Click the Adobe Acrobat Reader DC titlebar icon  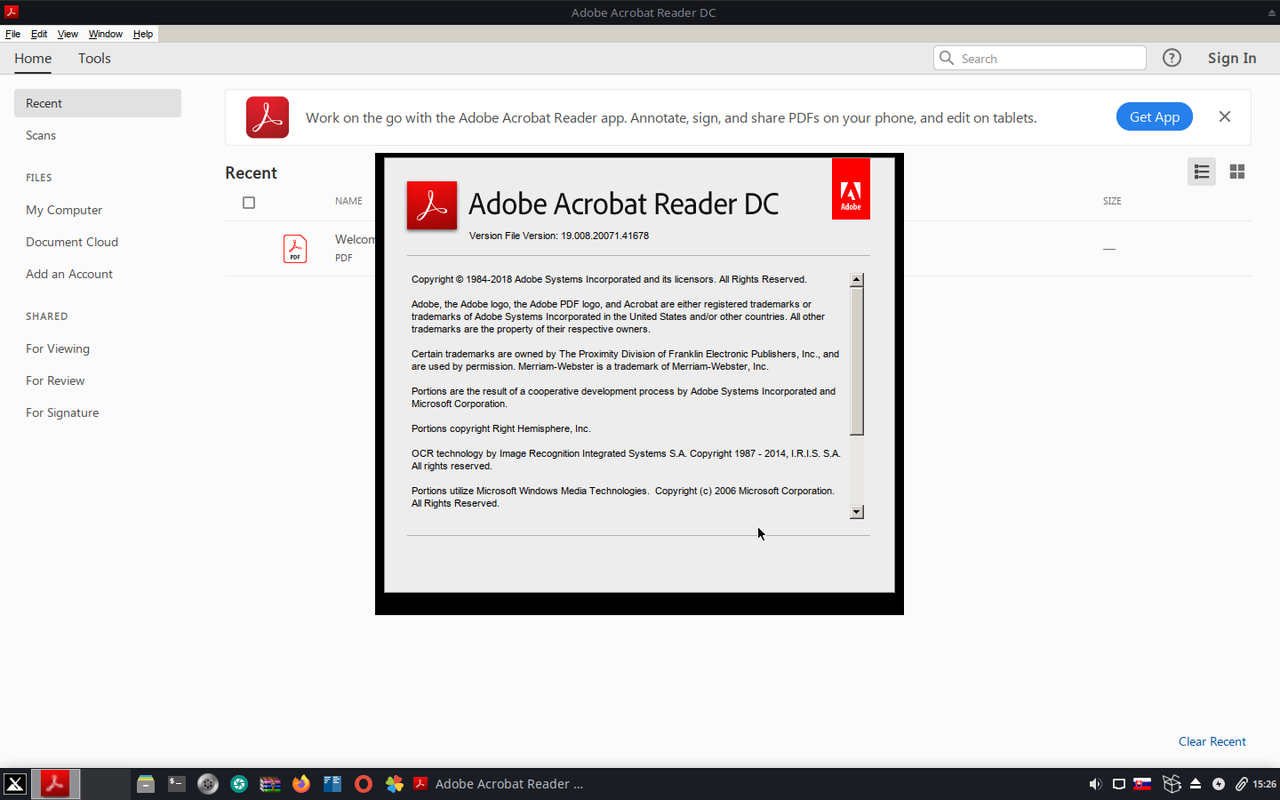pyautogui.click(x=11, y=12)
